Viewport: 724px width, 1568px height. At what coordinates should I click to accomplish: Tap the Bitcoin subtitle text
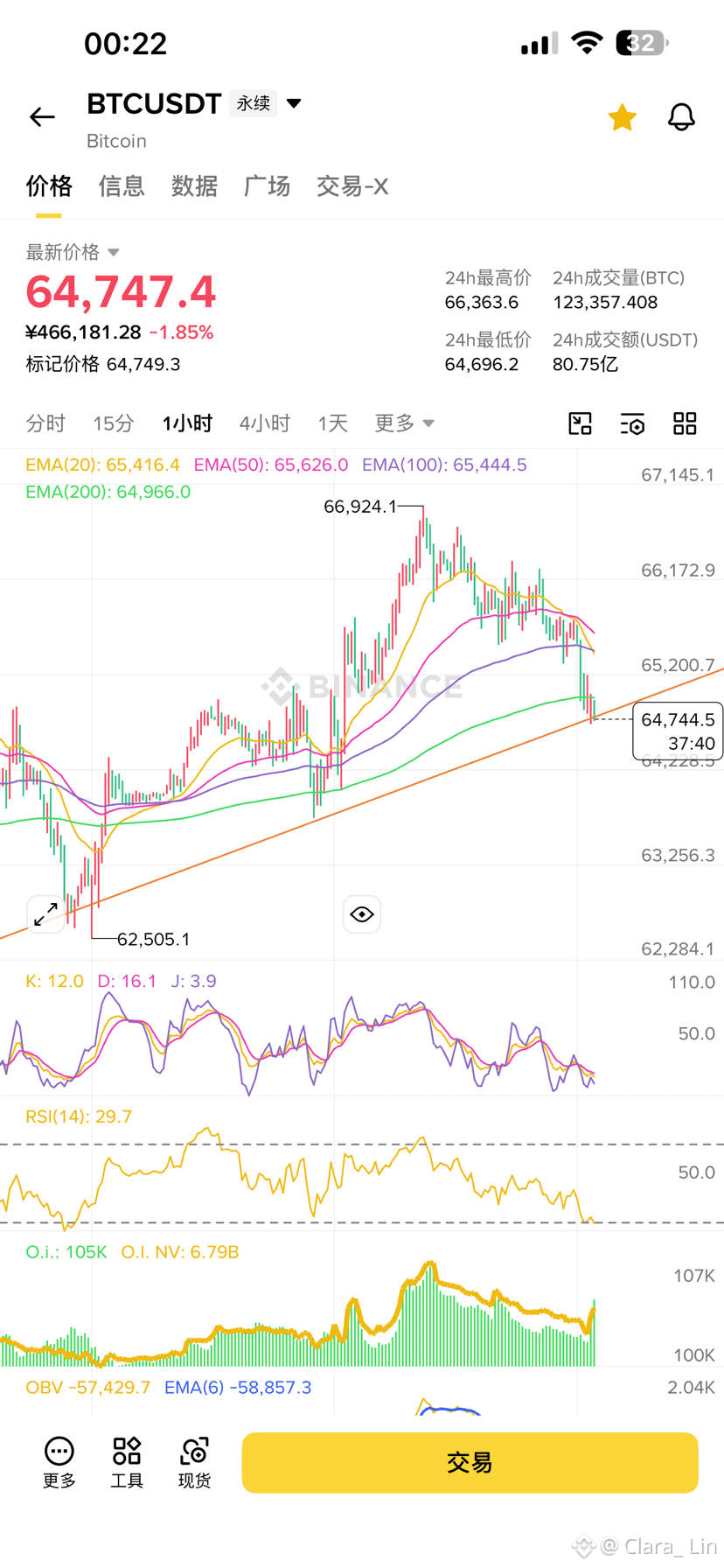(x=116, y=141)
